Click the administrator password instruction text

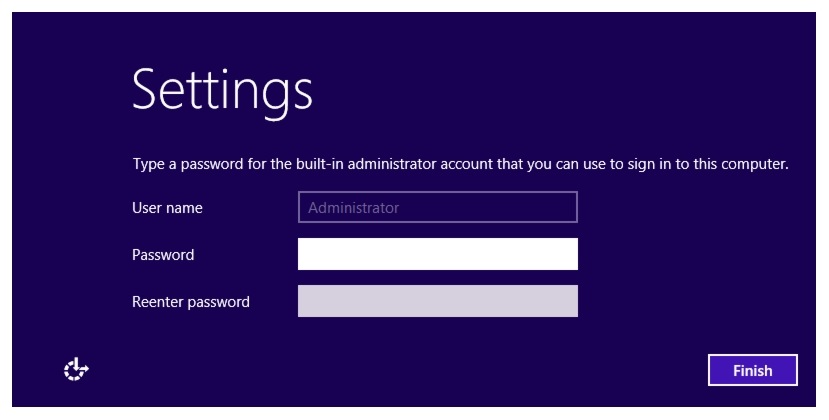click(x=460, y=164)
